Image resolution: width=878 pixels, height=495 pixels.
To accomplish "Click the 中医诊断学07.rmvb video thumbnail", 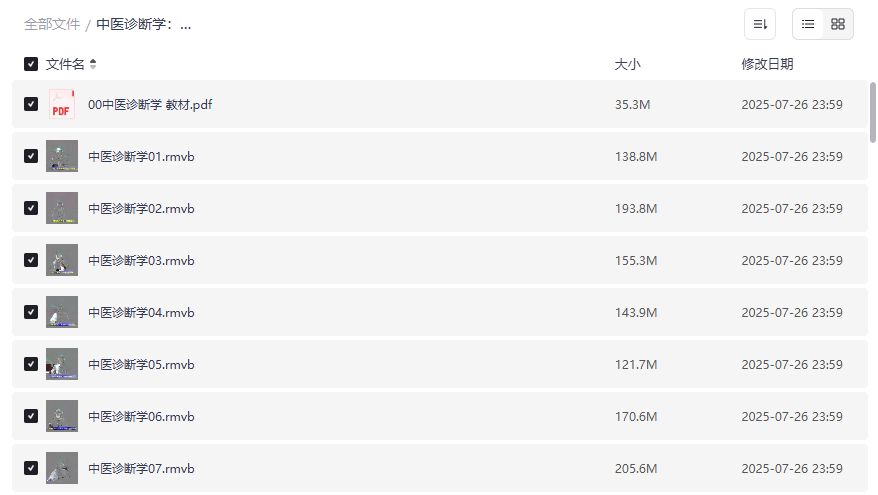I will tap(62, 468).
